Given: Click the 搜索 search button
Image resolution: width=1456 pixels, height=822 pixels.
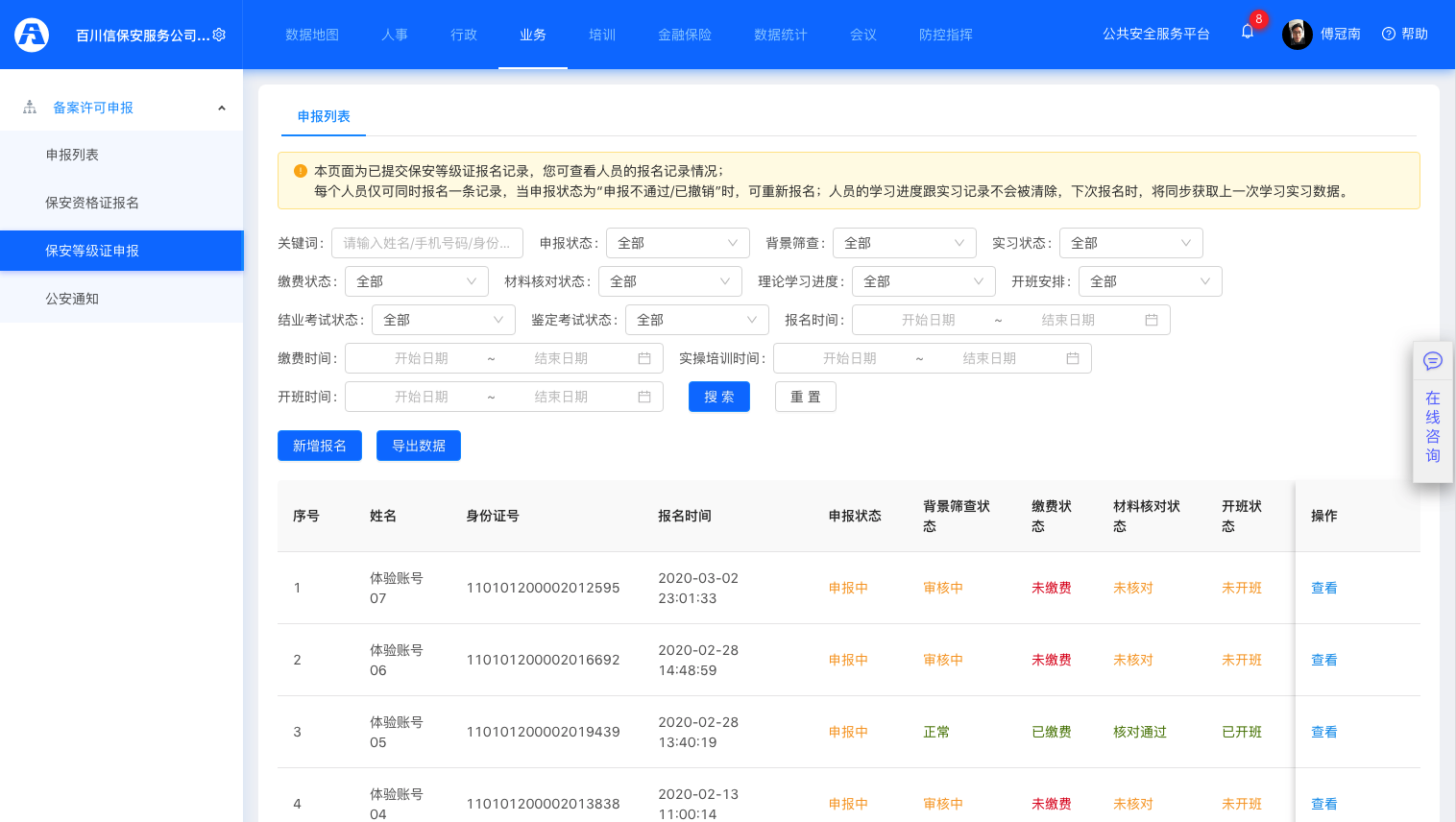Looking at the screenshot, I should click(719, 397).
